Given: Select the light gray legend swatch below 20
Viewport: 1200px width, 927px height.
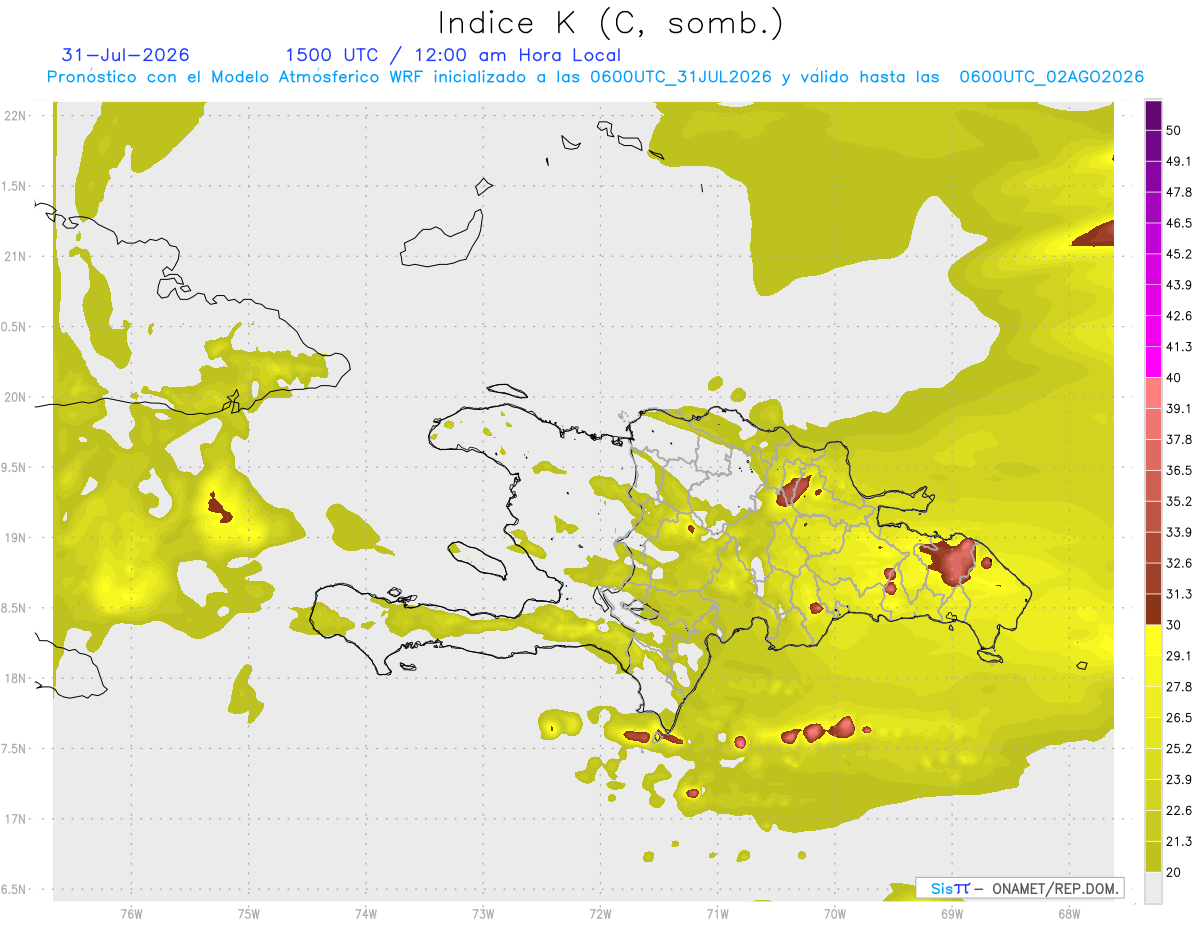Looking at the screenshot, I should pos(1154,887).
